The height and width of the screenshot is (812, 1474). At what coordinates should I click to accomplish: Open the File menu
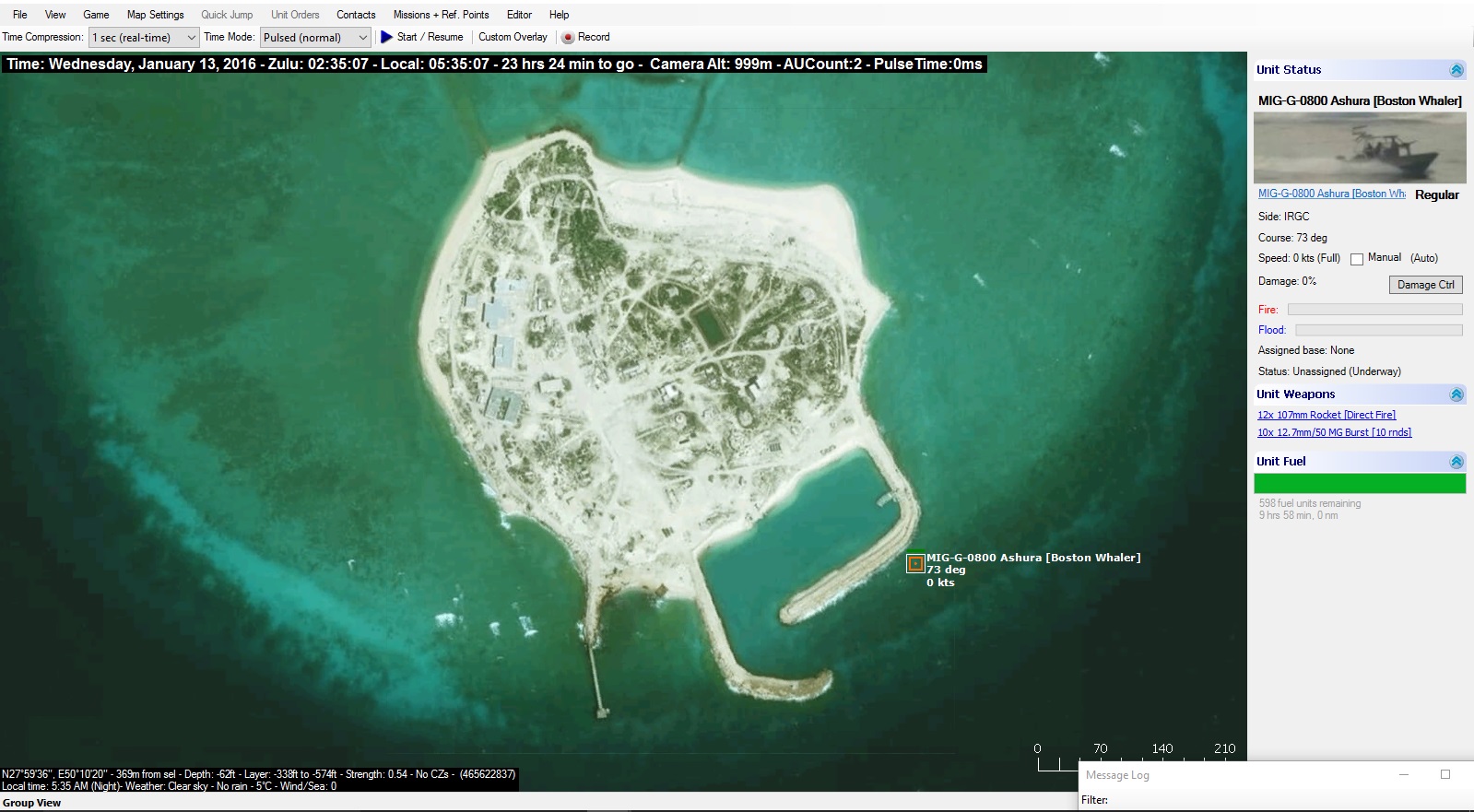(x=20, y=15)
